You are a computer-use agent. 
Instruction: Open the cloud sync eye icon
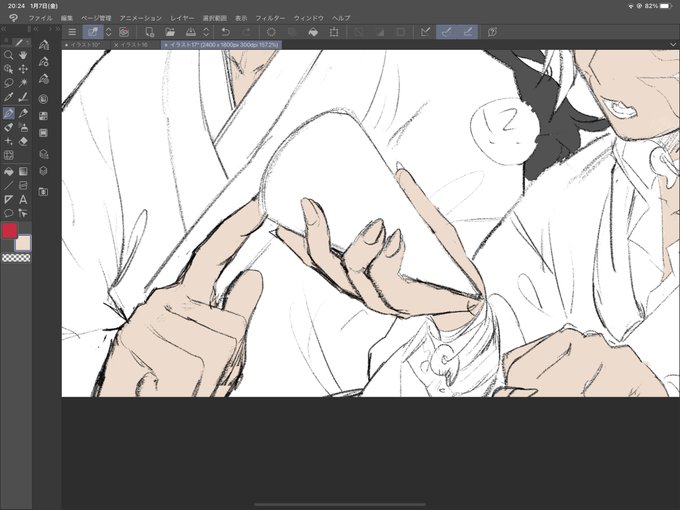[x=124, y=32]
